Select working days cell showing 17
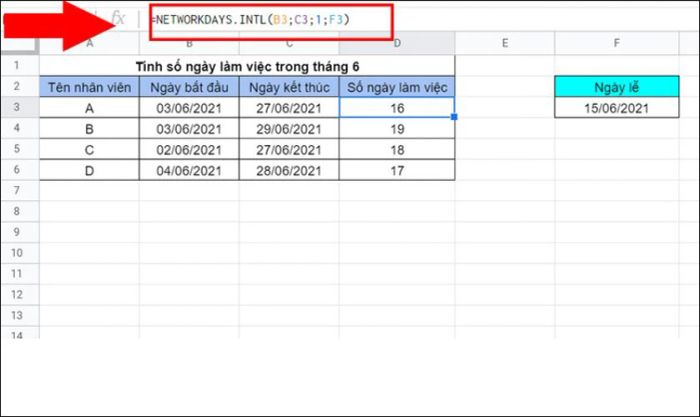Screen dimensions: 700x417 pos(397,171)
